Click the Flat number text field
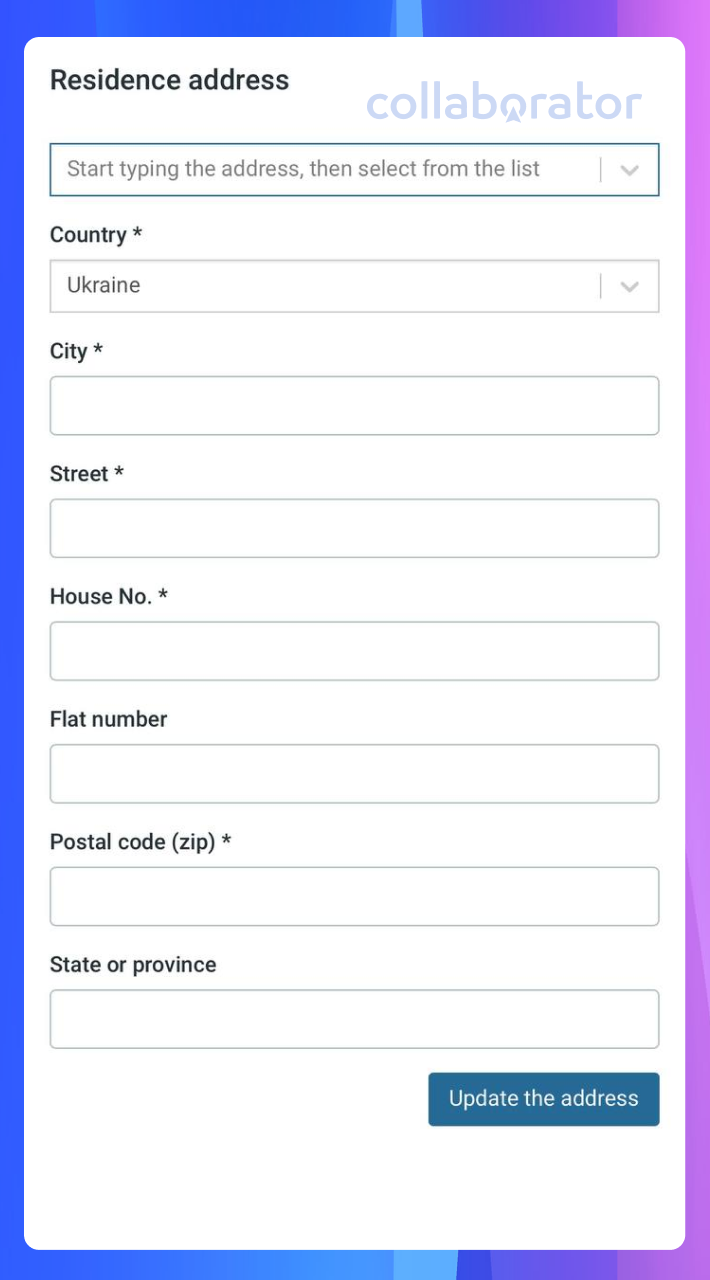The width and height of the screenshot is (710, 1280). tap(354, 774)
